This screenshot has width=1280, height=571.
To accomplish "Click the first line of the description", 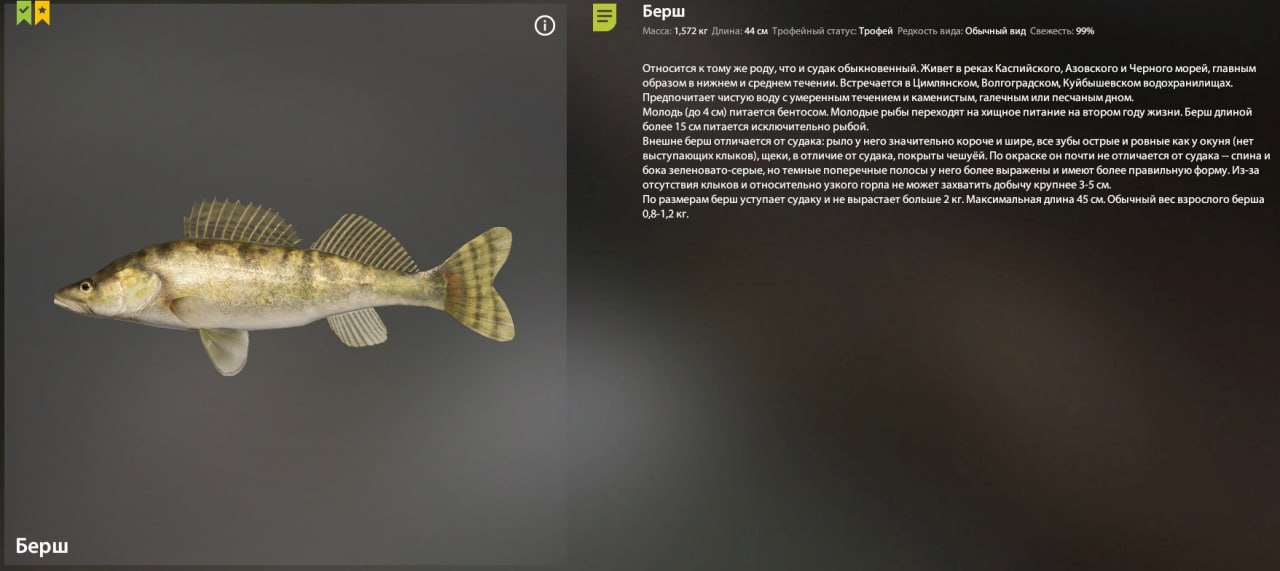I will click(949, 68).
